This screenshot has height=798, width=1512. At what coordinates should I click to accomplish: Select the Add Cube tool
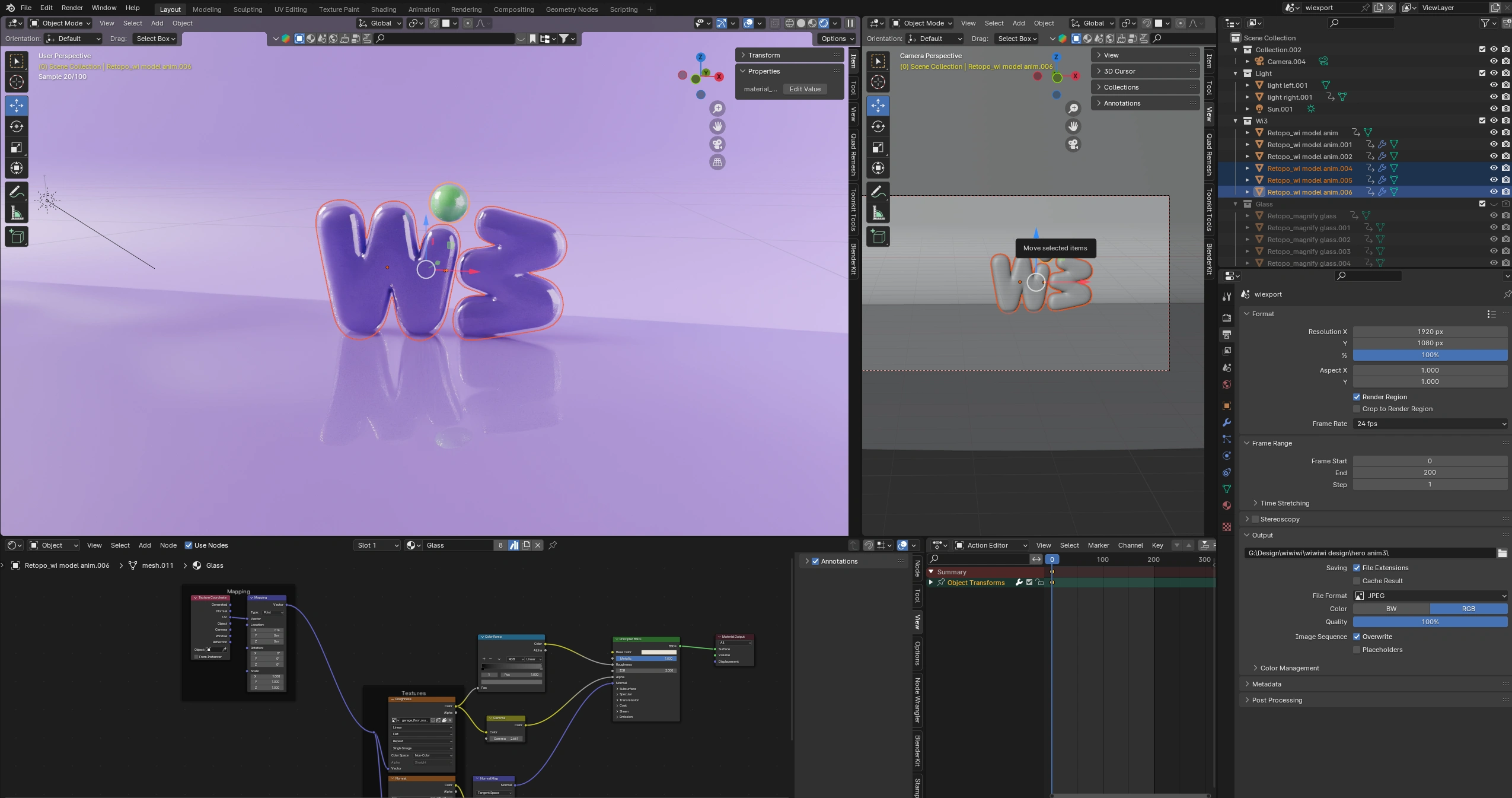tap(16, 236)
